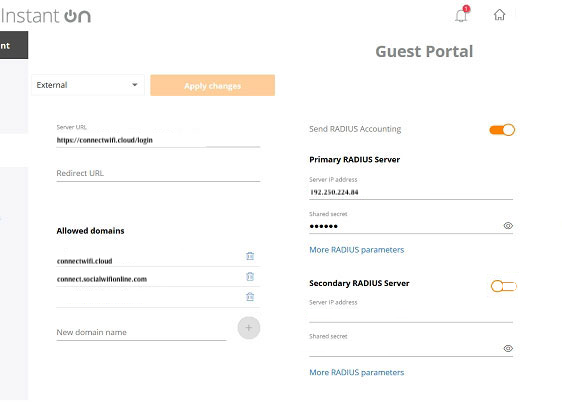Edit the primary Server IP address field
The height and width of the screenshot is (404, 562).
[x=411, y=193]
